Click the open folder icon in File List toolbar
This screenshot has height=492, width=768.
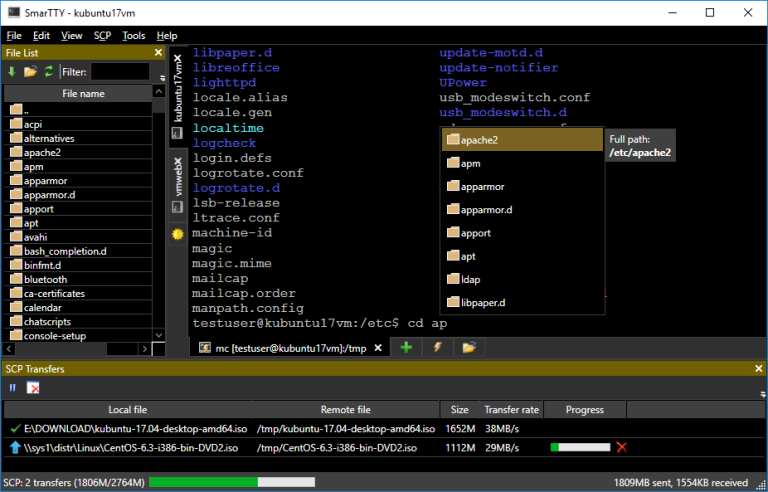coord(30,71)
